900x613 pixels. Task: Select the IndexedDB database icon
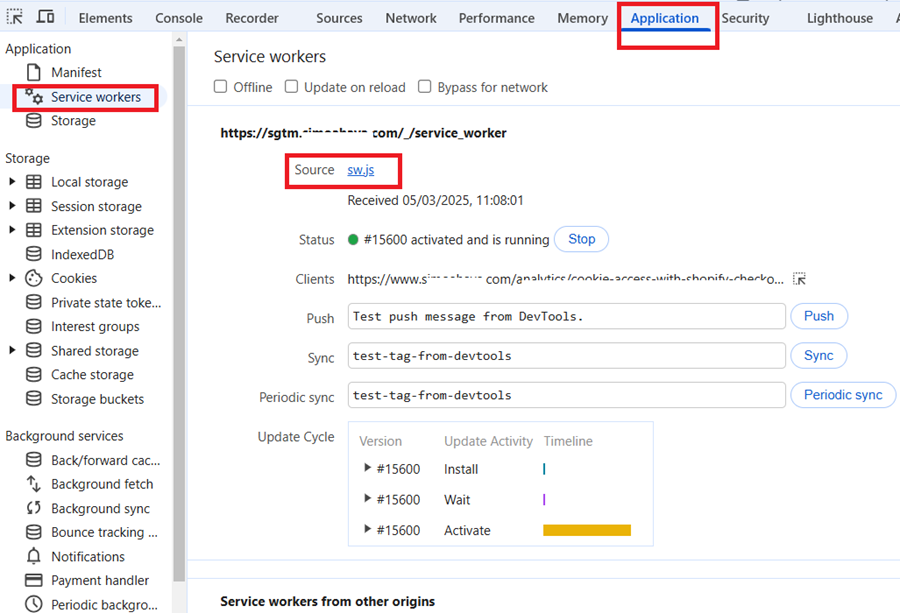point(32,254)
